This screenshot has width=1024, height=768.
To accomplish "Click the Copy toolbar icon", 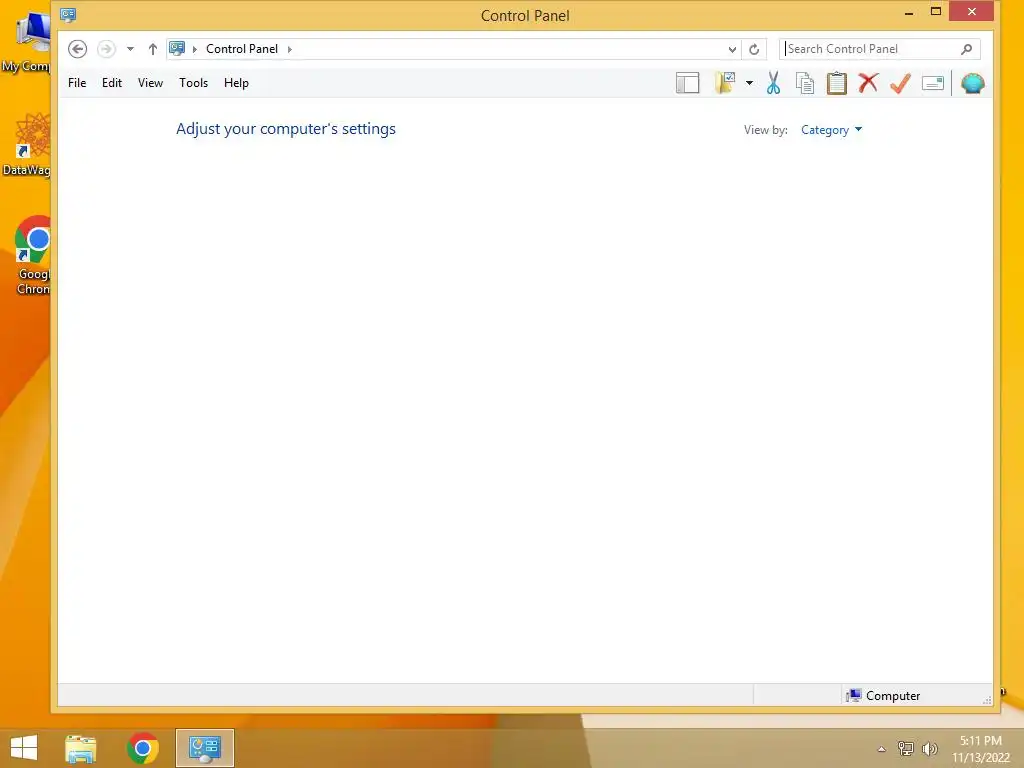I will point(805,83).
